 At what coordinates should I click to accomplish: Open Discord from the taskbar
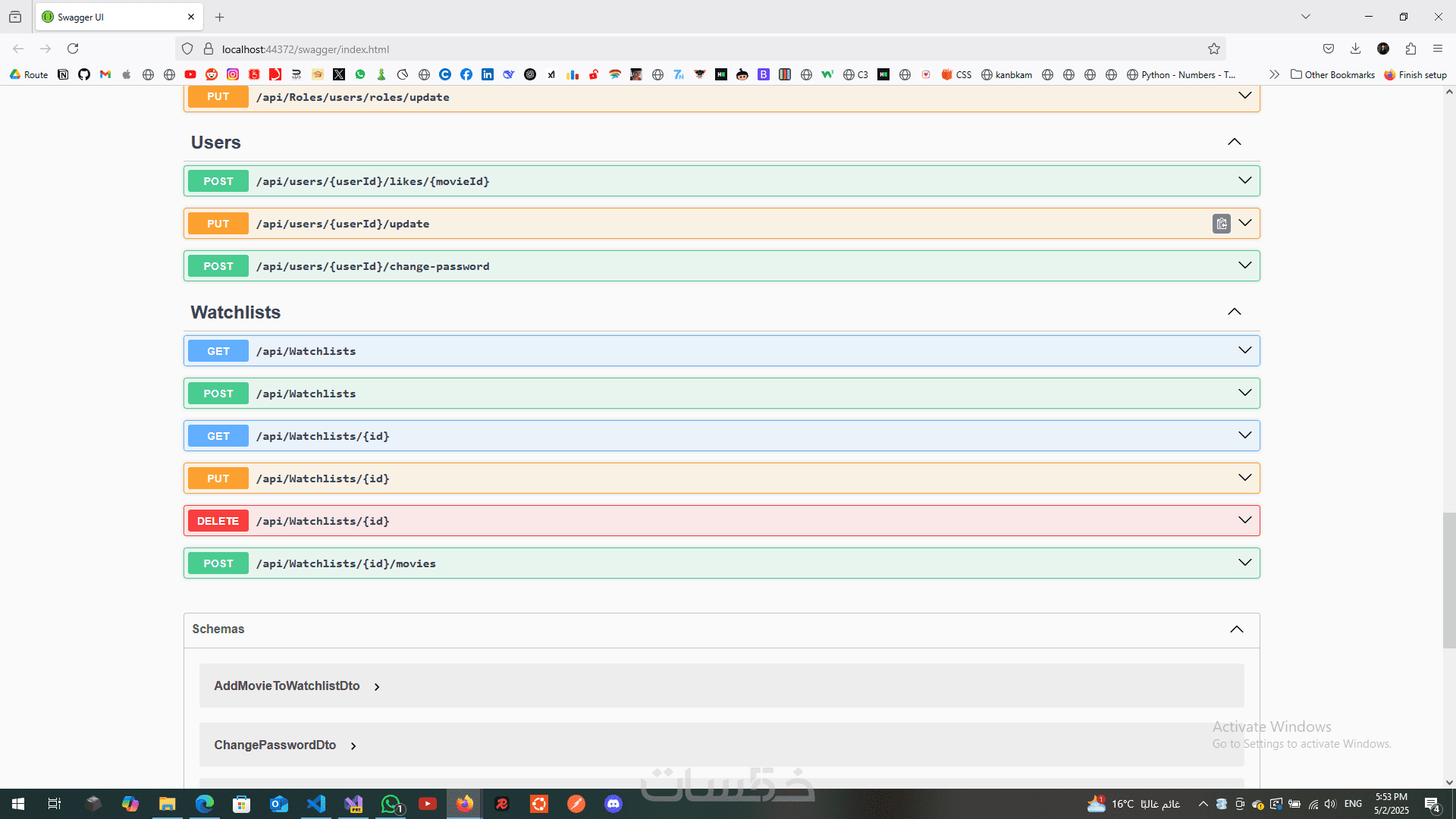613,804
